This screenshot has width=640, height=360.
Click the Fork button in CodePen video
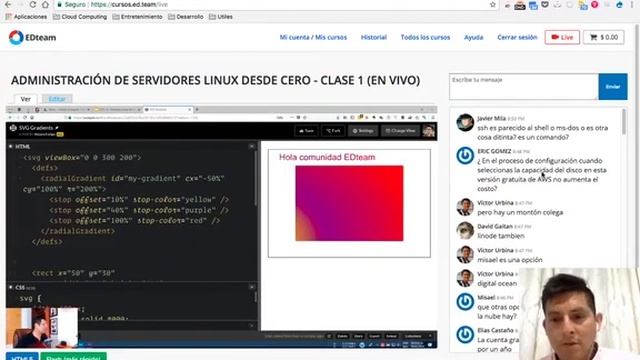tap(333, 131)
